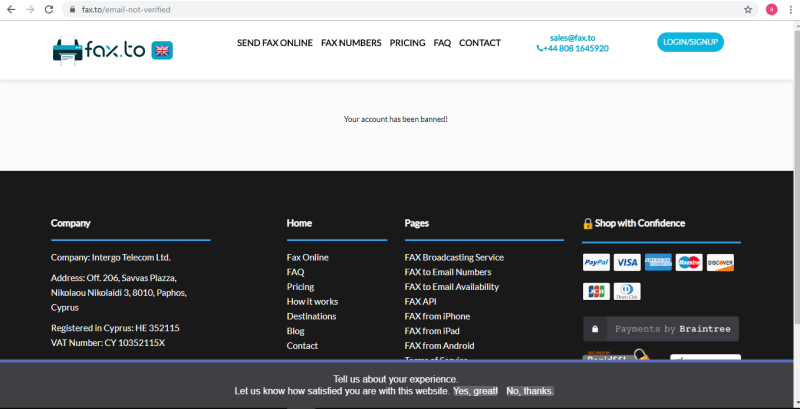Viewport: 800px width, 409px height.
Task: Open SEND FAX ONLINE menu item
Action: [274, 43]
